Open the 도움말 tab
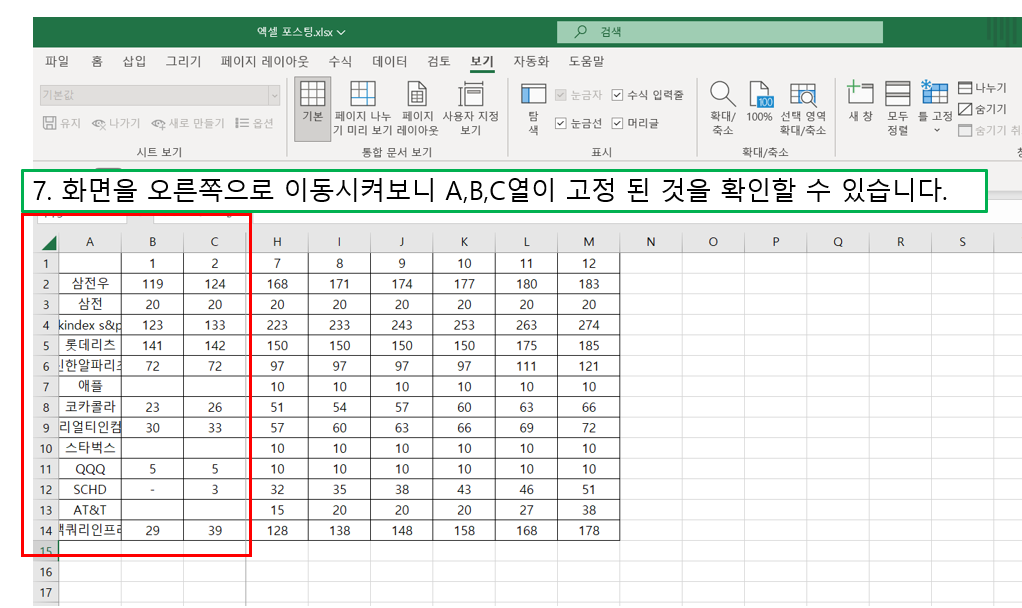1022x608 pixels. point(586,61)
